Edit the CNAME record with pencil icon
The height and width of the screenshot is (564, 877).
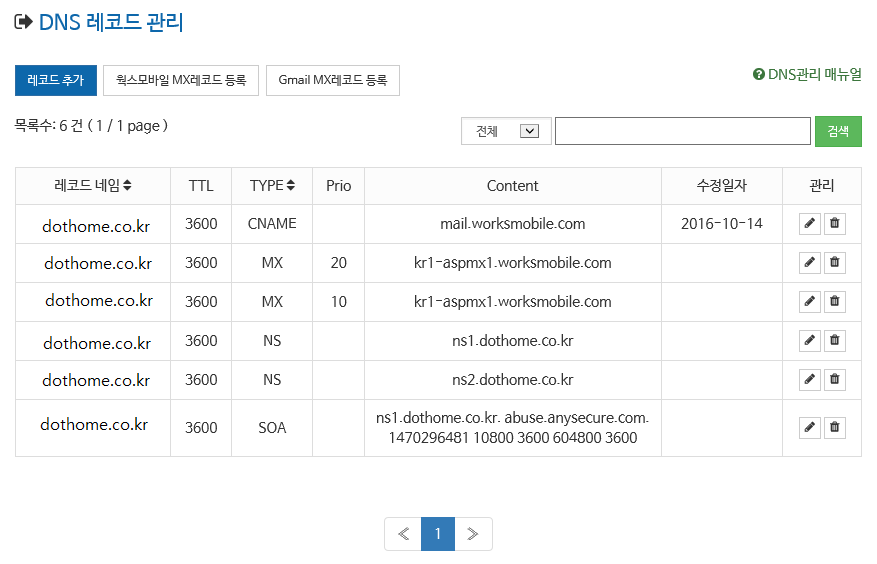click(809, 224)
